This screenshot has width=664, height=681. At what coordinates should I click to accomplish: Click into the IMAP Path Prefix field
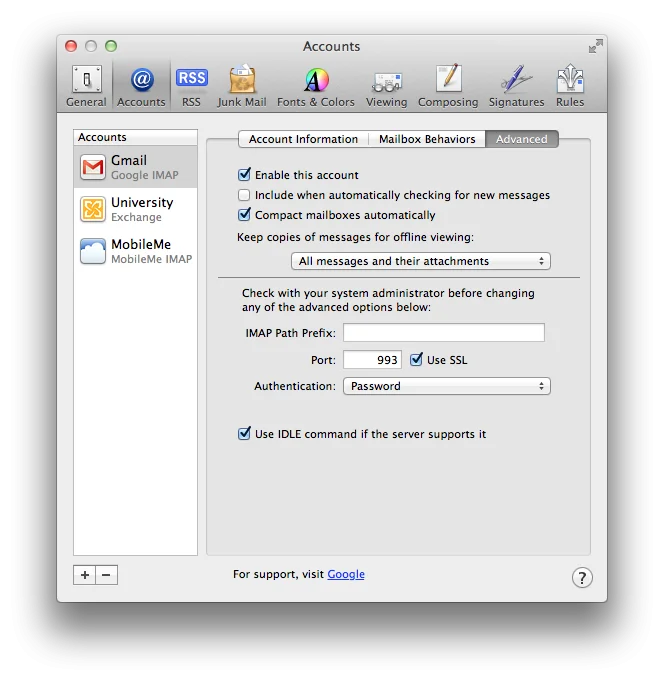(x=444, y=332)
